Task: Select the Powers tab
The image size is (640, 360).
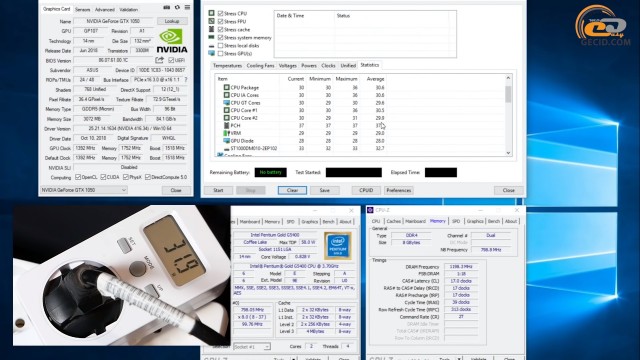Action: tap(309, 65)
